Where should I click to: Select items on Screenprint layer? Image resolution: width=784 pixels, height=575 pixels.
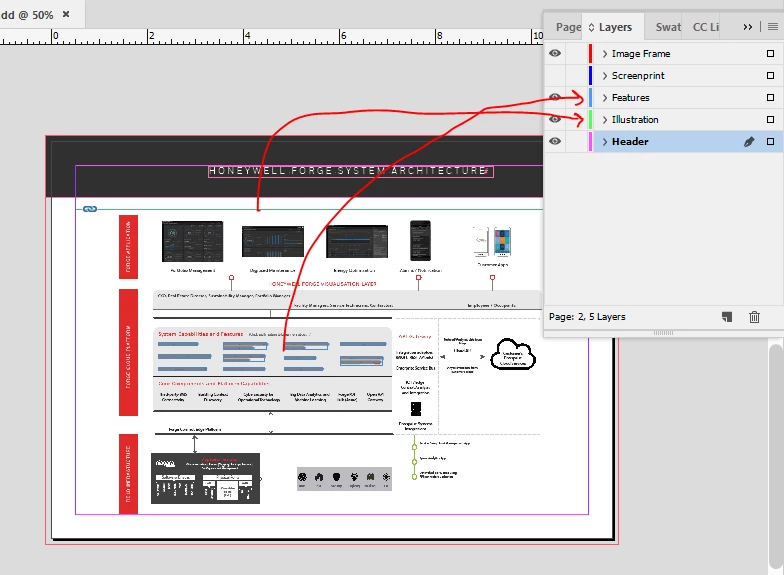(770, 76)
